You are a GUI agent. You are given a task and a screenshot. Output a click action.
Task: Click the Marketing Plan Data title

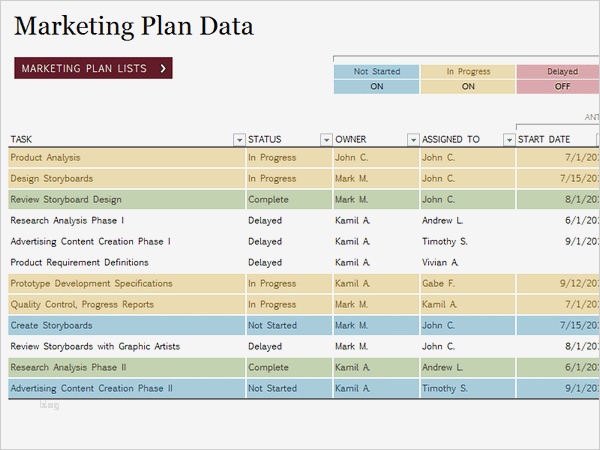tap(133, 25)
